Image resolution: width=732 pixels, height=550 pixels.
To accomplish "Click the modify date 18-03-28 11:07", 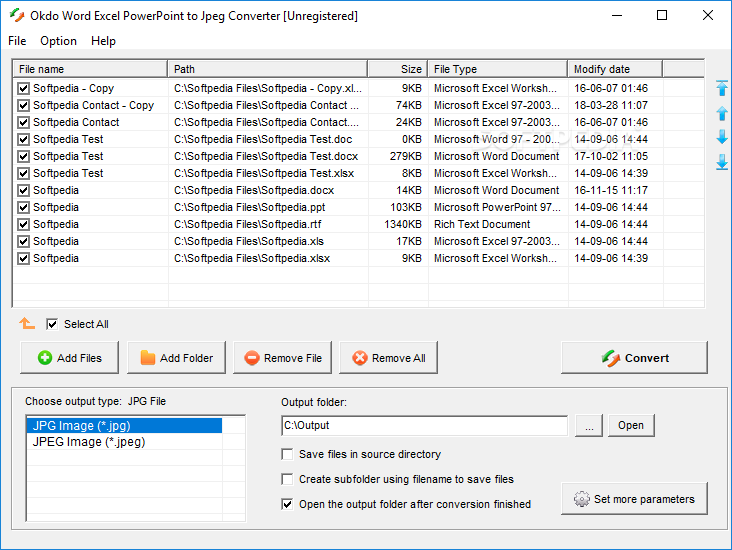I will pyautogui.click(x=611, y=106).
